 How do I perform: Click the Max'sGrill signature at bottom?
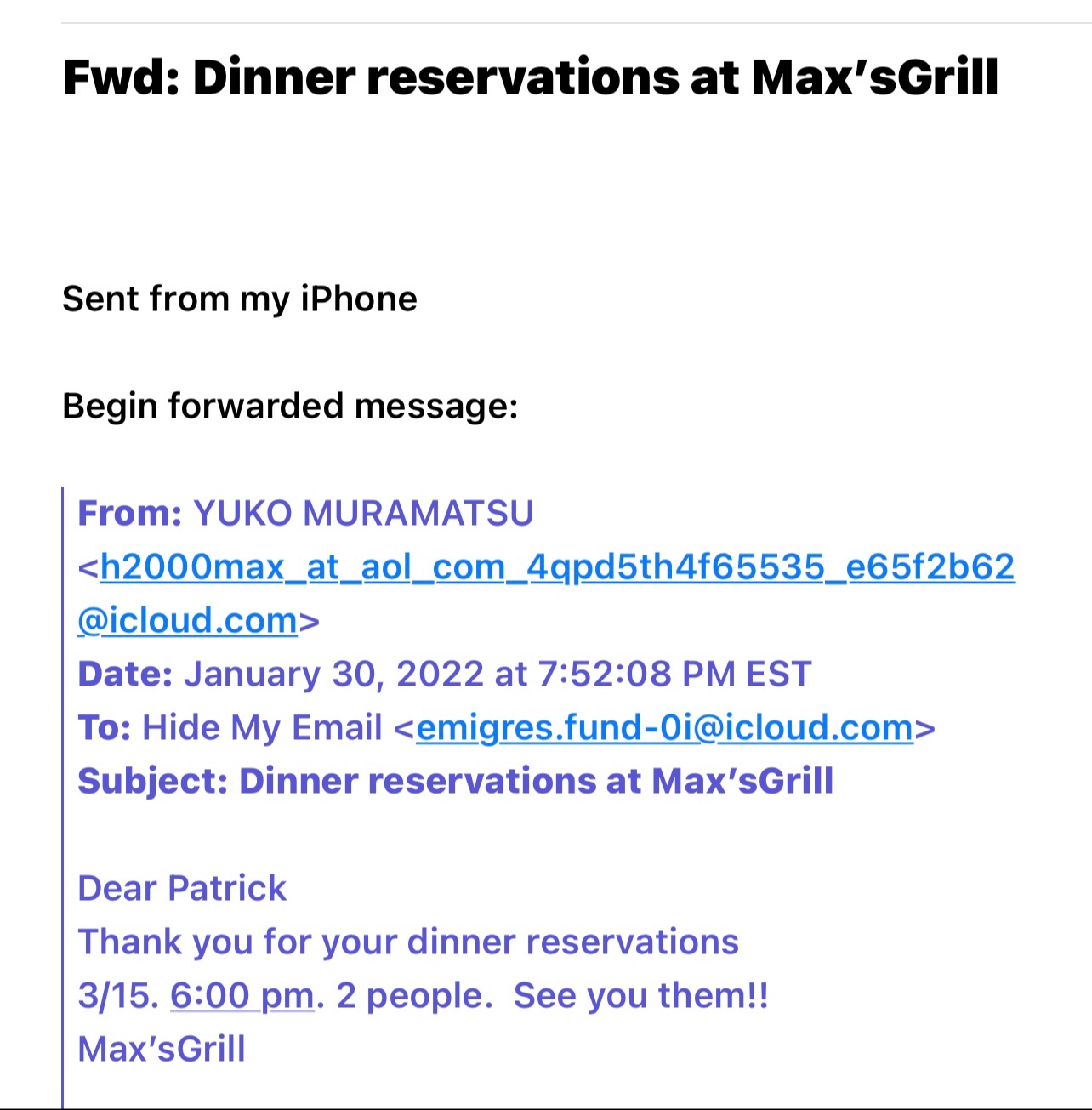(162, 1050)
